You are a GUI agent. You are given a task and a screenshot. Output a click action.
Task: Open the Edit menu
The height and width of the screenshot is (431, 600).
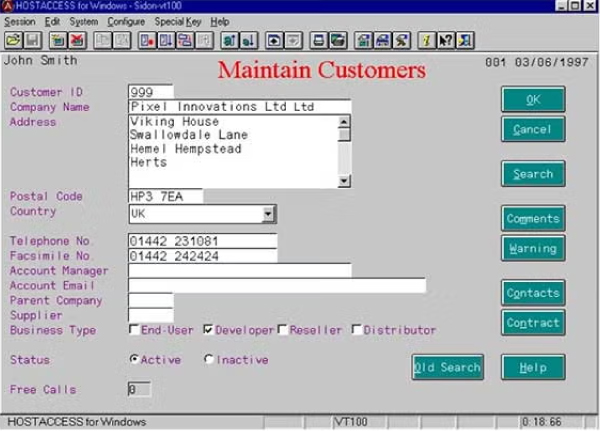point(52,22)
